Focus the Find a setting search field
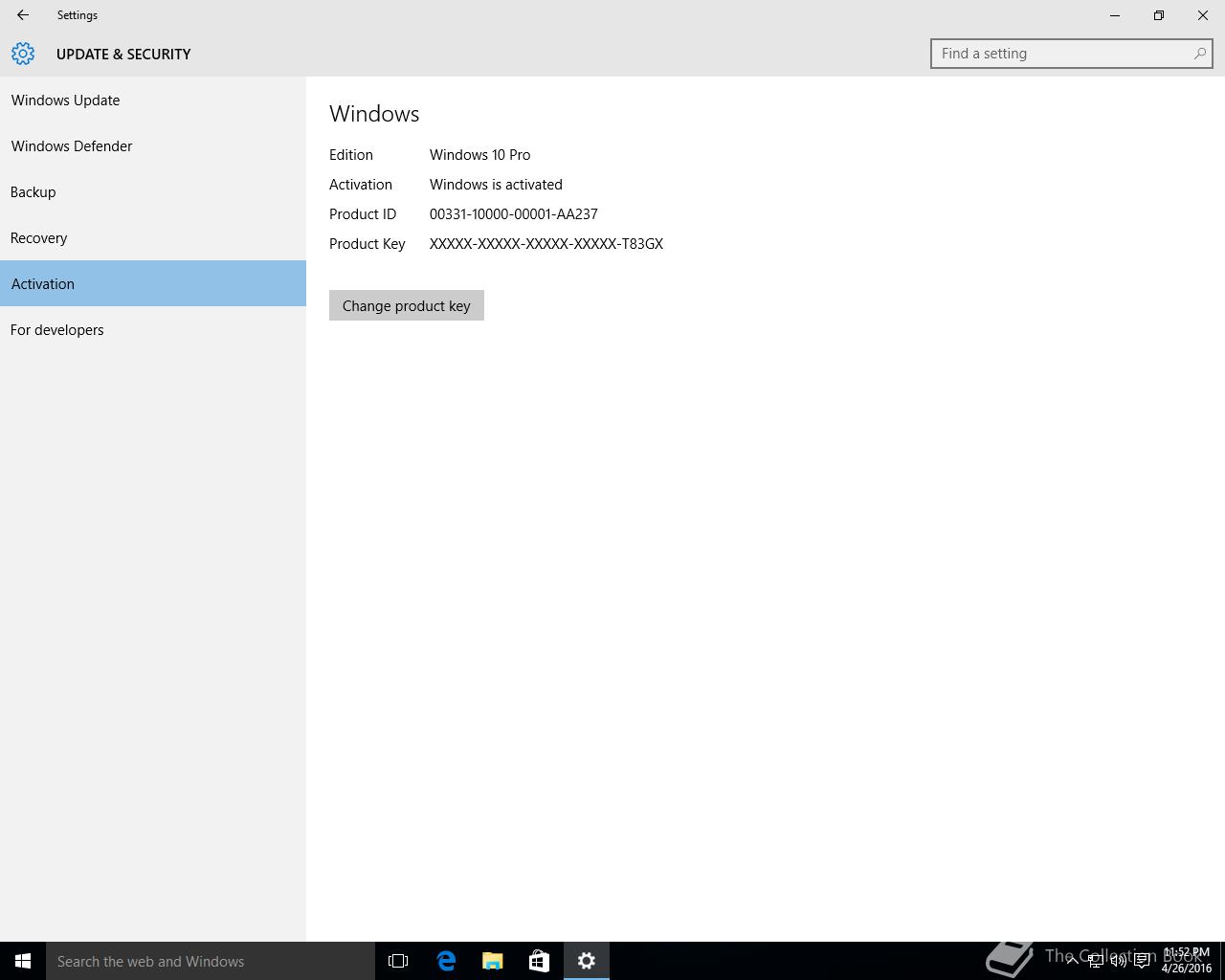The image size is (1225, 980). (1071, 54)
